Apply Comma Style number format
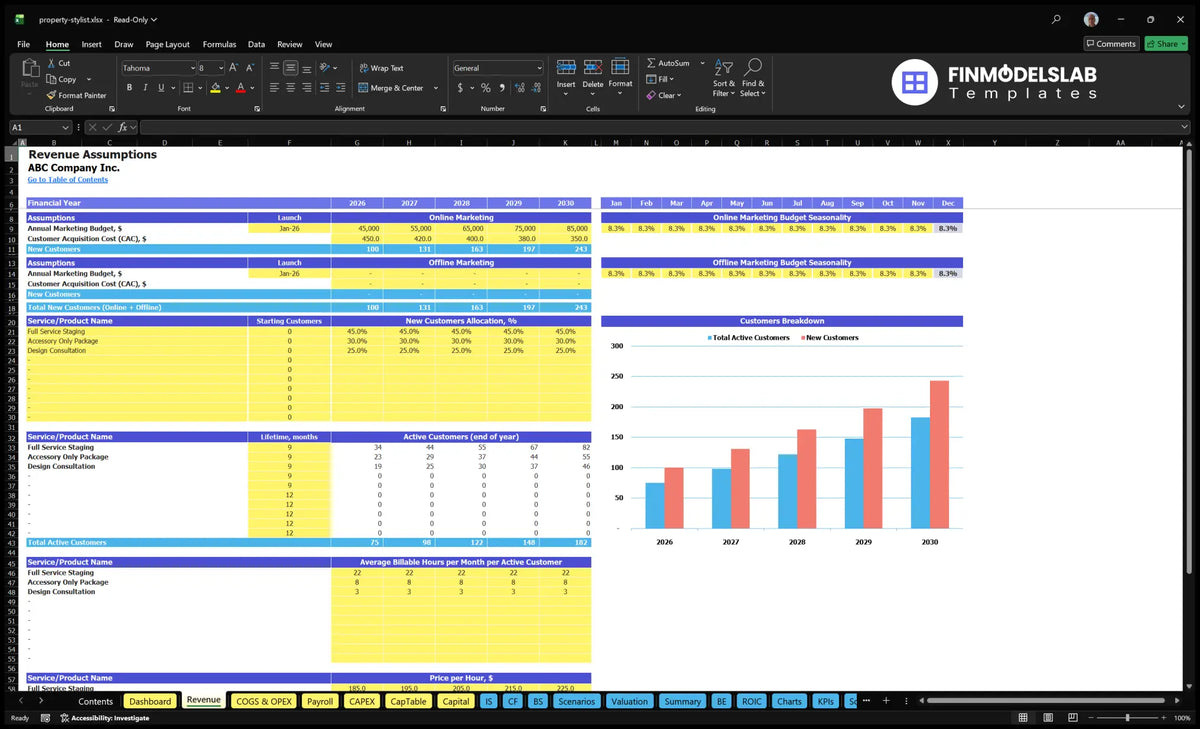 [x=501, y=88]
